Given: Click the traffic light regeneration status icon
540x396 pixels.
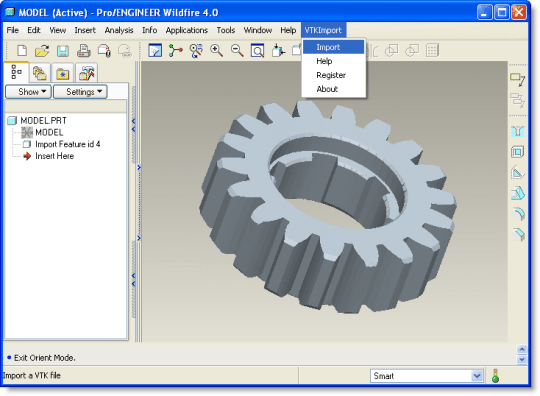Looking at the screenshot, I should [x=496, y=376].
